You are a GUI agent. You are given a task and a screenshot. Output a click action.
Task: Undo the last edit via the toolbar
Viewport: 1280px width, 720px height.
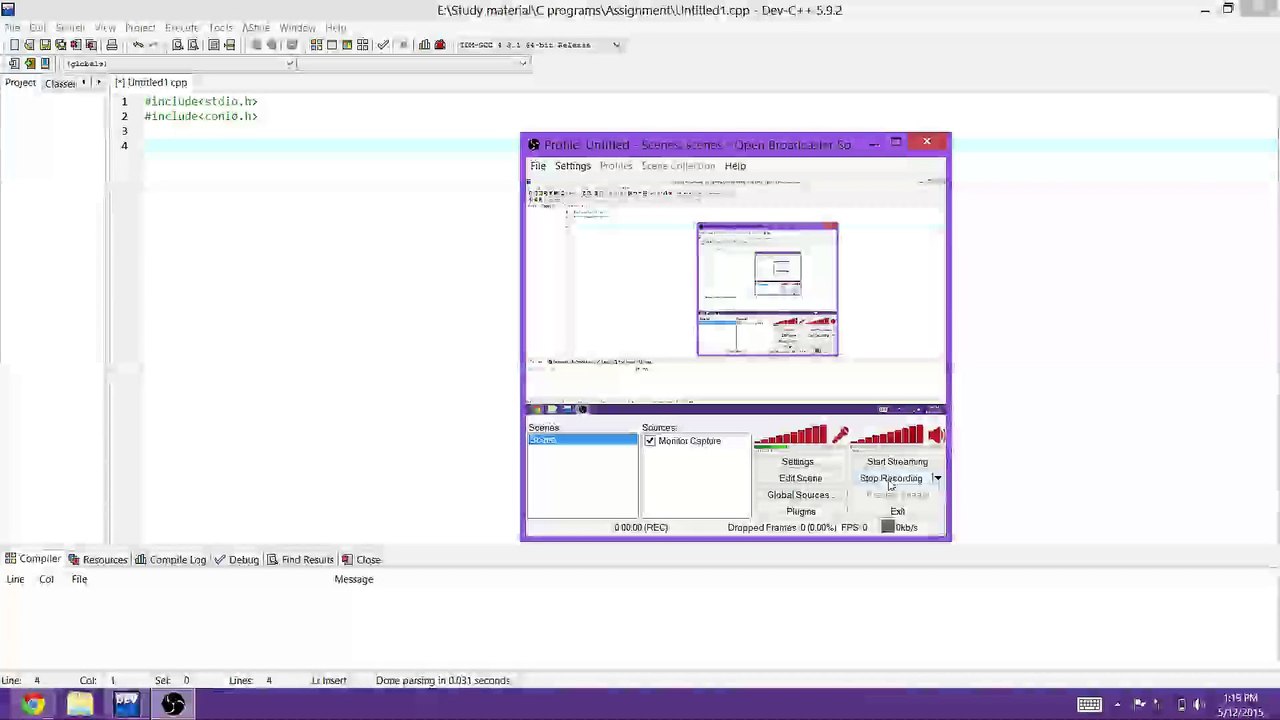(138, 45)
